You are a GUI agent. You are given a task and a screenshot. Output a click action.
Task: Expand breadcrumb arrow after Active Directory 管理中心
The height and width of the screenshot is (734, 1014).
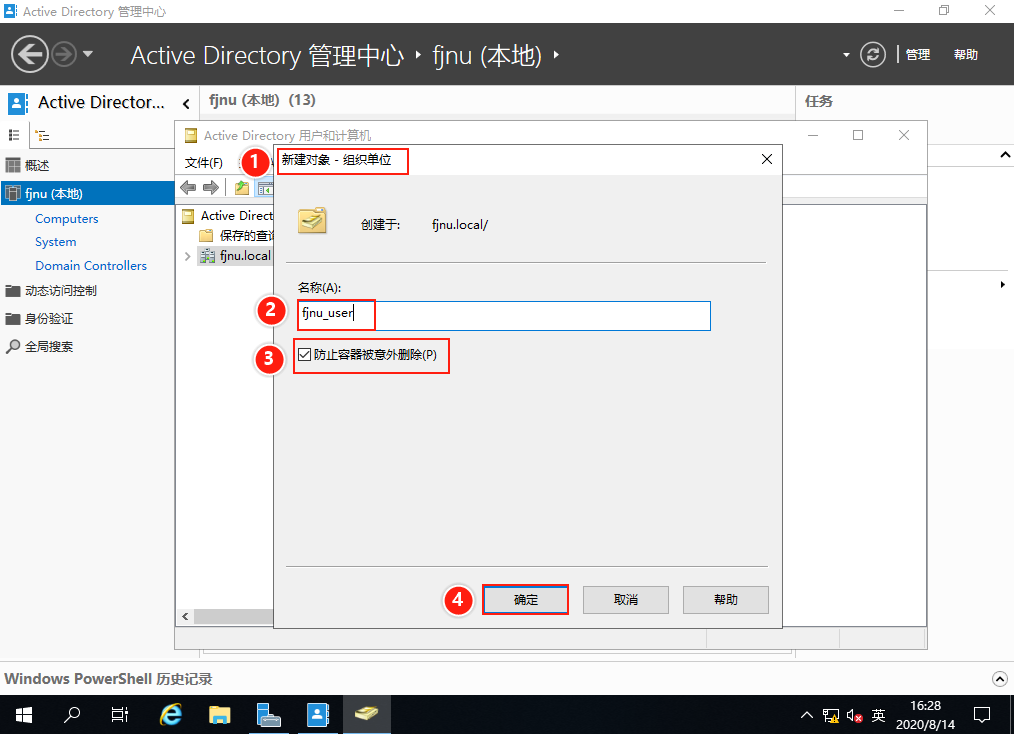pos(418,55)
